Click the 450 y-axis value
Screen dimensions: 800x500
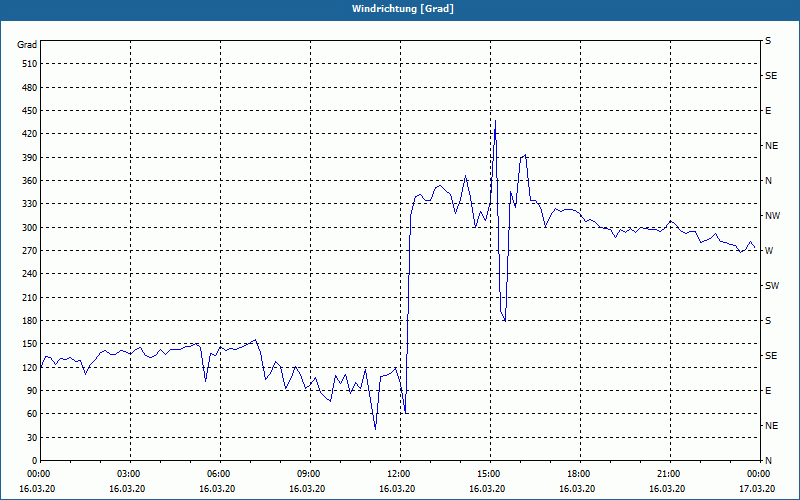(30, 111)
